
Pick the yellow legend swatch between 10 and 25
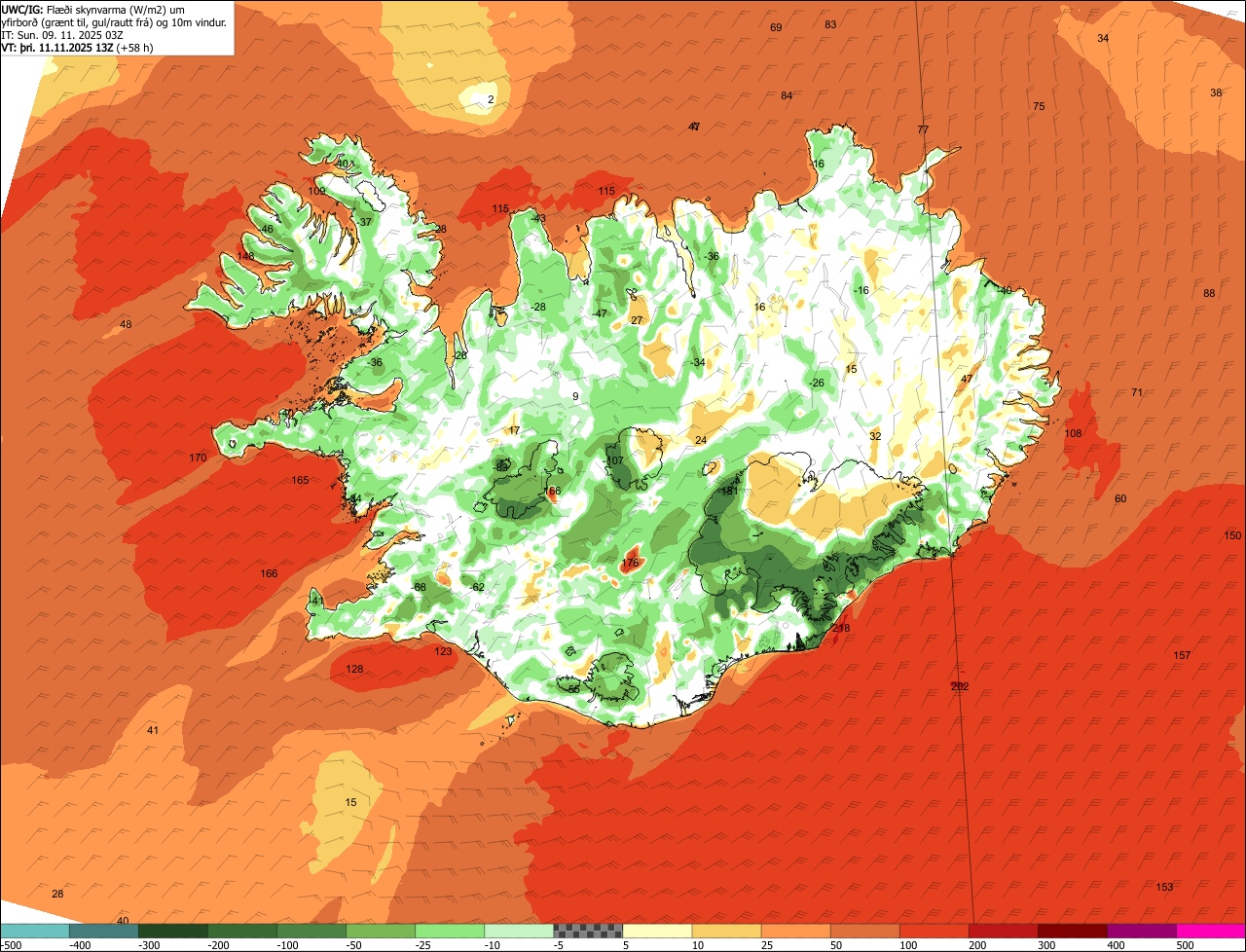pyautogui.click(x=726, y=931)
